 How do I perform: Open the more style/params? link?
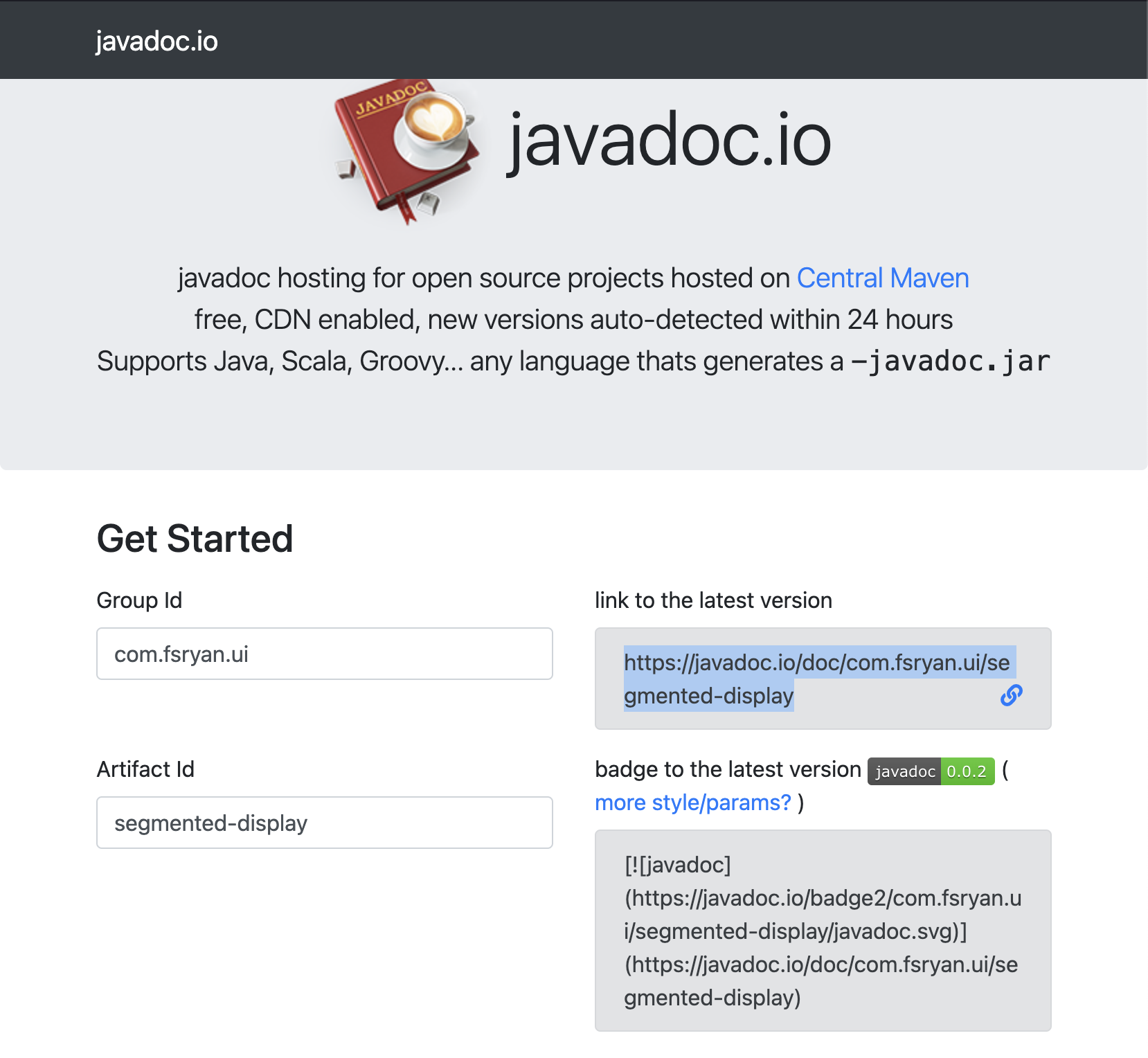(x=693, y=803)
